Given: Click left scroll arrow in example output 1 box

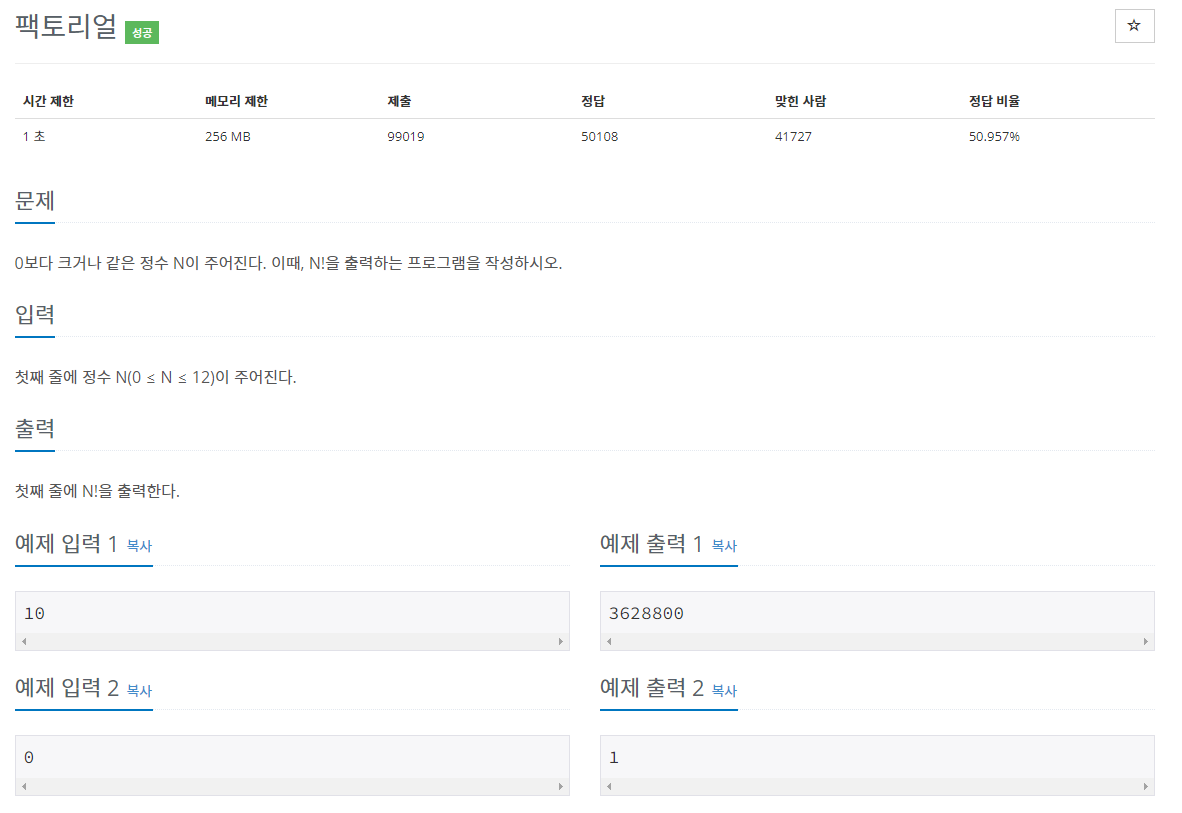Looking at the screenshot, I should pos(609,641).
